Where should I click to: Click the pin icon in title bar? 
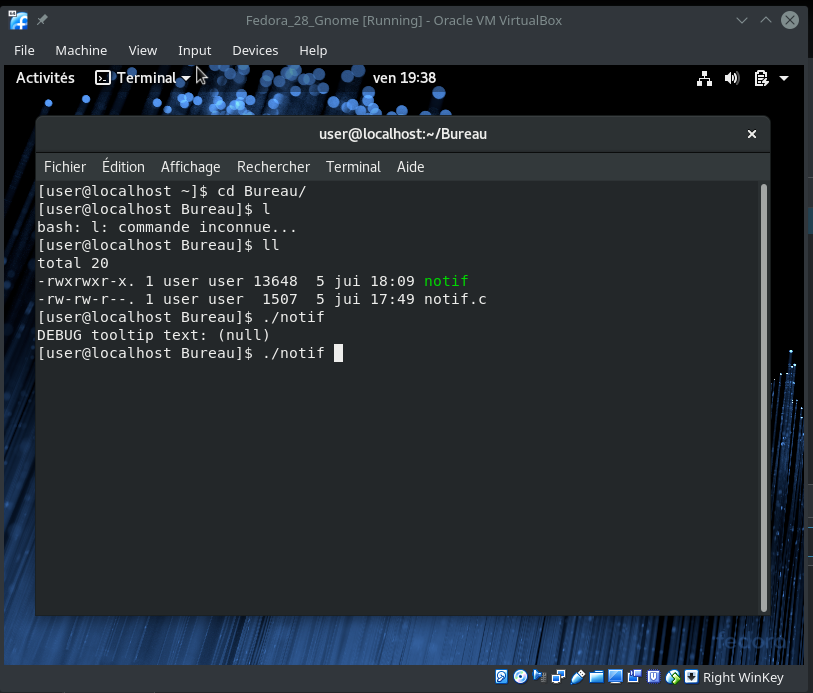tap(43, 20)
